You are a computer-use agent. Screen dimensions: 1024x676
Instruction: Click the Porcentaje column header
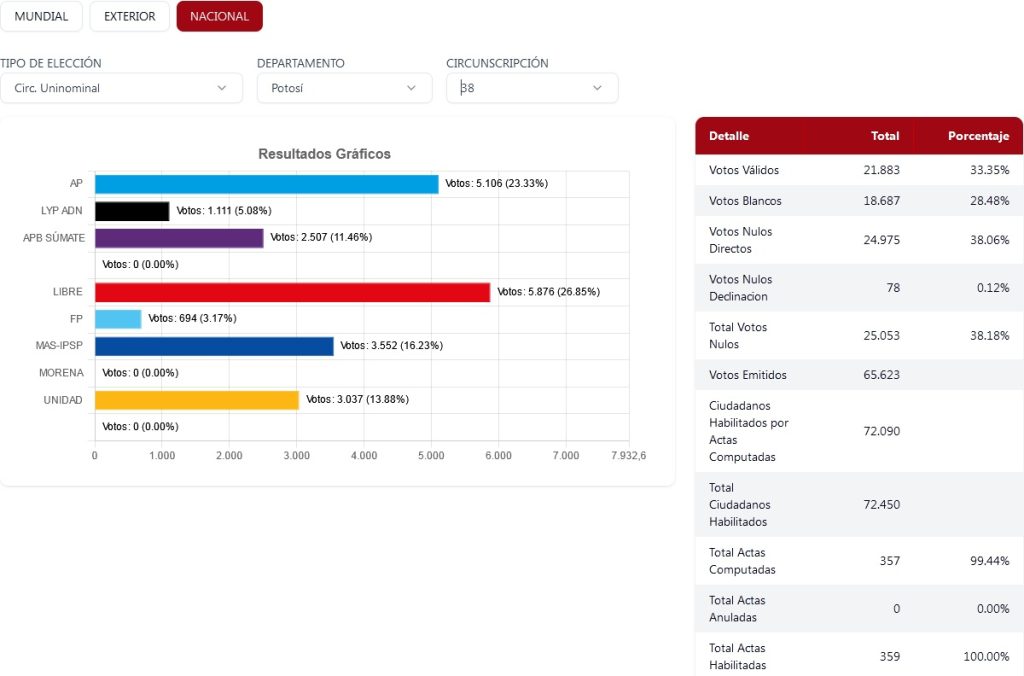pyautogui.click(x=978, y=136)
